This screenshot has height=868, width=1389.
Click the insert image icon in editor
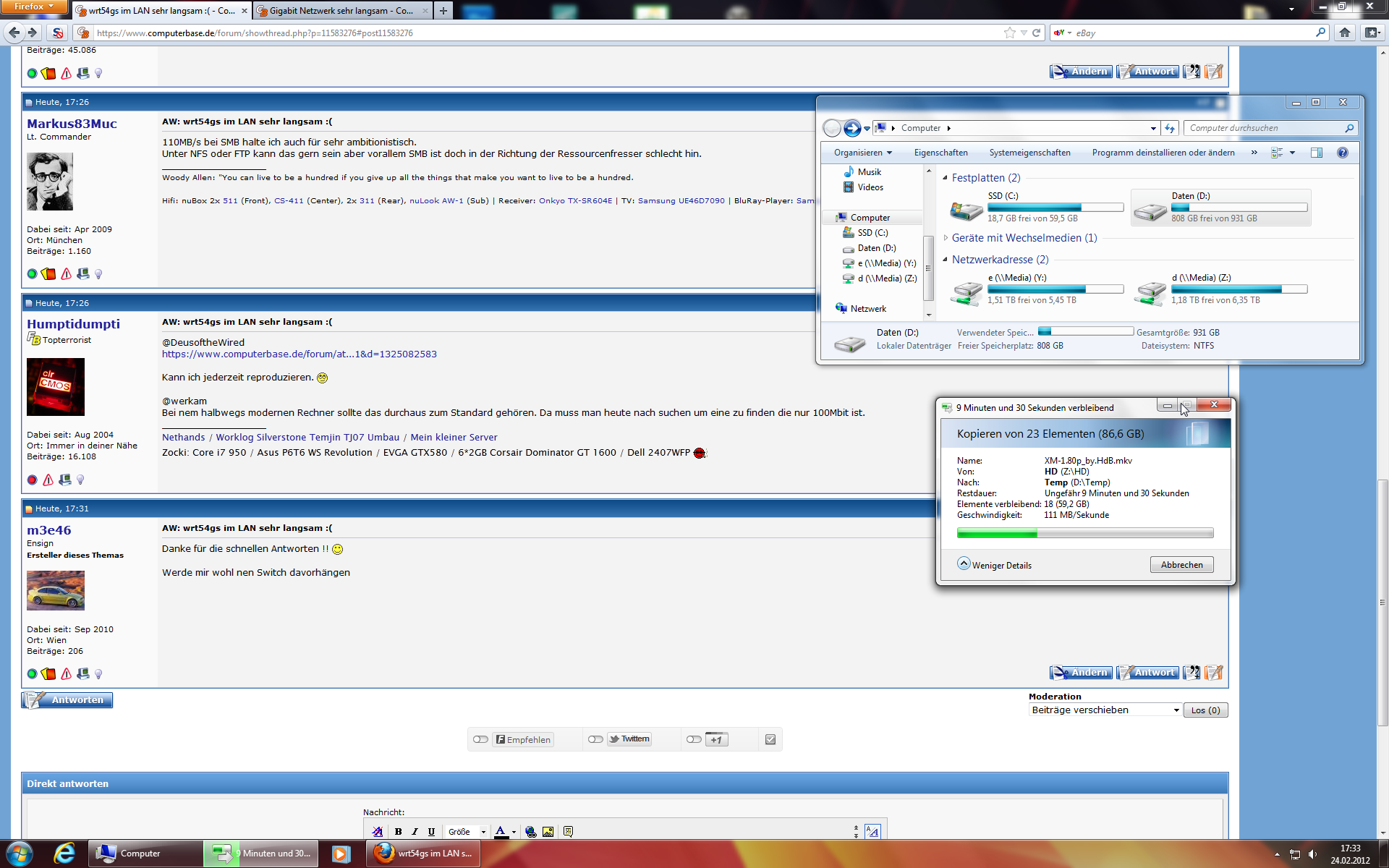[x=548, y=832]
